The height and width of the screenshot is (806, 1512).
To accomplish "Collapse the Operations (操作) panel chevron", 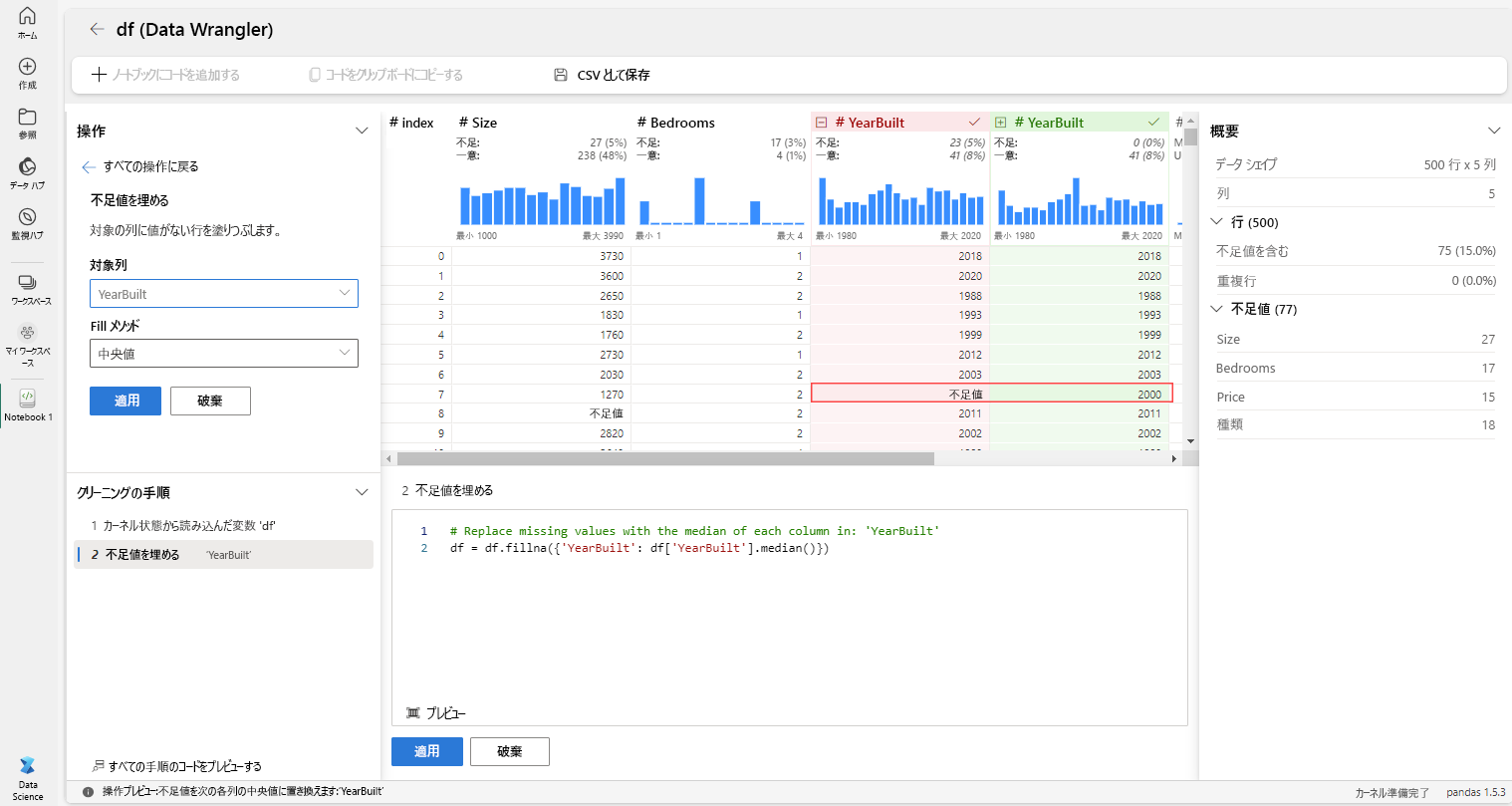I will click(362, 131).
